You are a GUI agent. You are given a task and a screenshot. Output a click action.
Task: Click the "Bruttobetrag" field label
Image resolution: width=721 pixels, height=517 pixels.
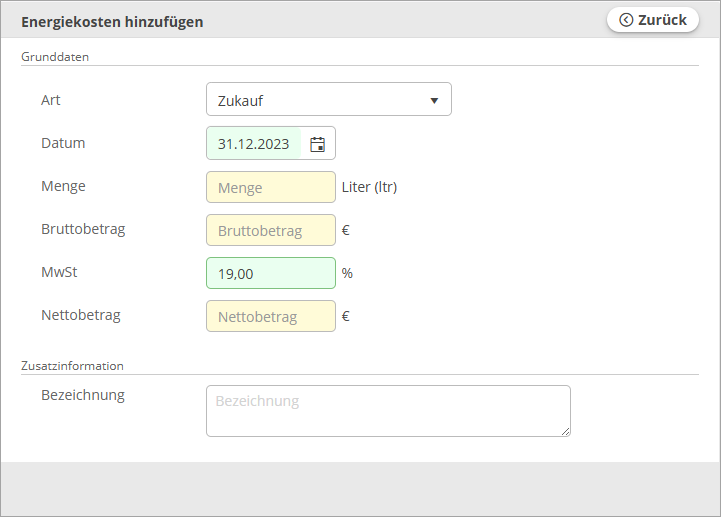pos(83,229)
